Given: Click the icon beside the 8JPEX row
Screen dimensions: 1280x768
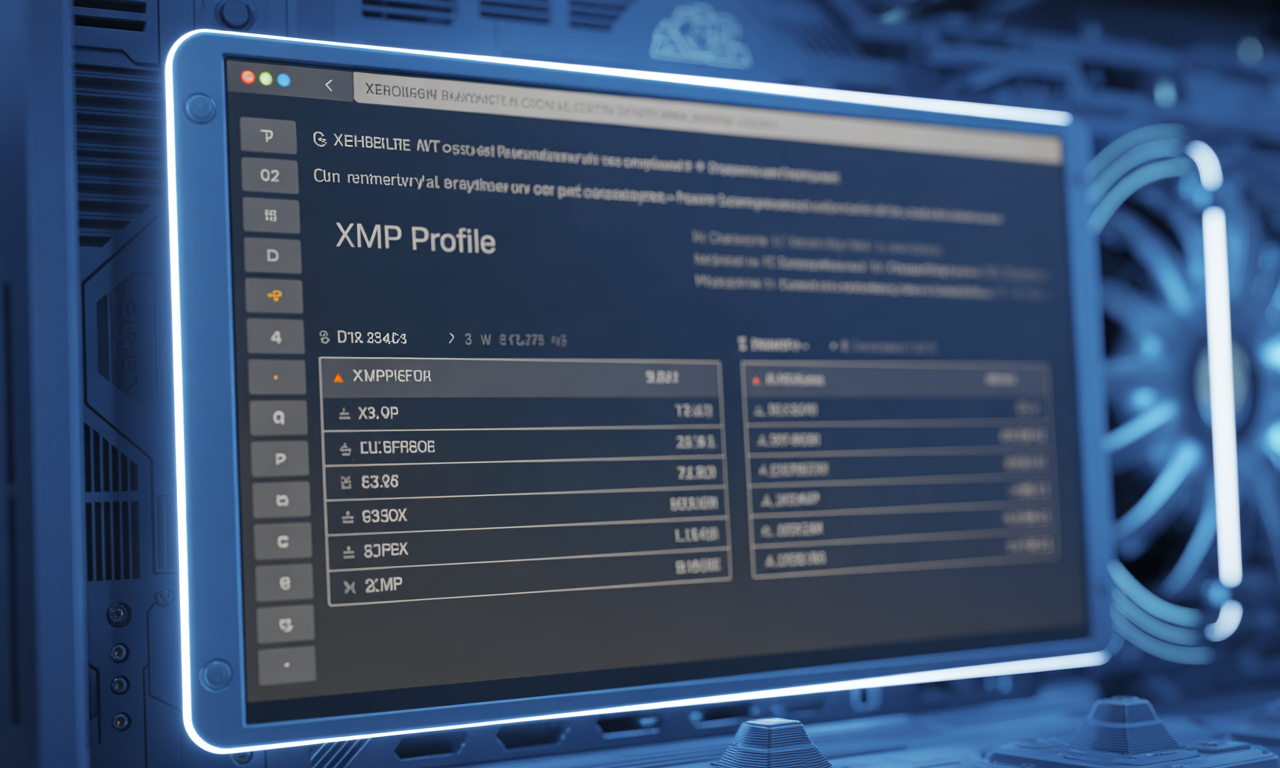Looking at the screenshot, I should (349, 551).
